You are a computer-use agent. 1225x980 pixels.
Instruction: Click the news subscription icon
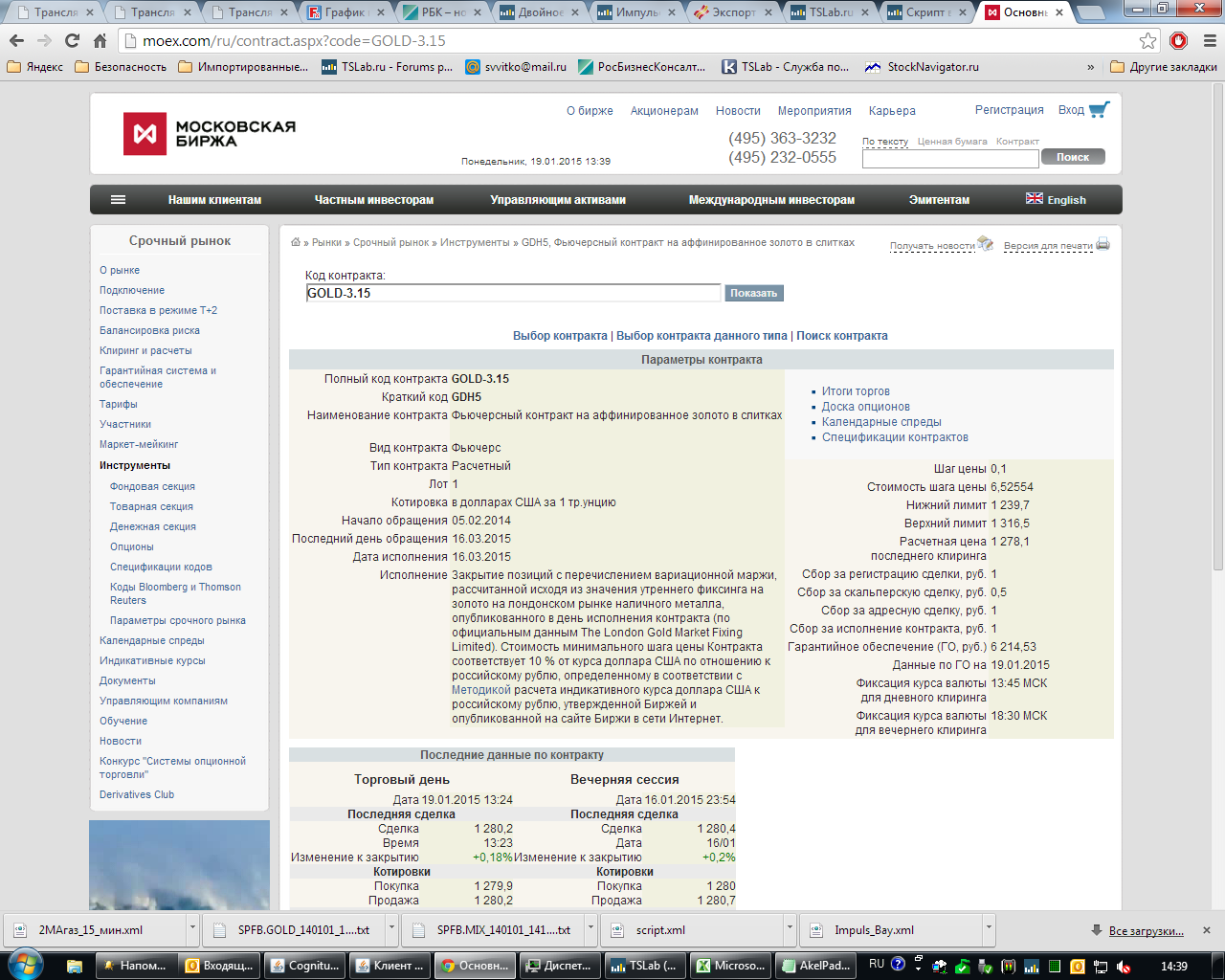click(985, 244)
